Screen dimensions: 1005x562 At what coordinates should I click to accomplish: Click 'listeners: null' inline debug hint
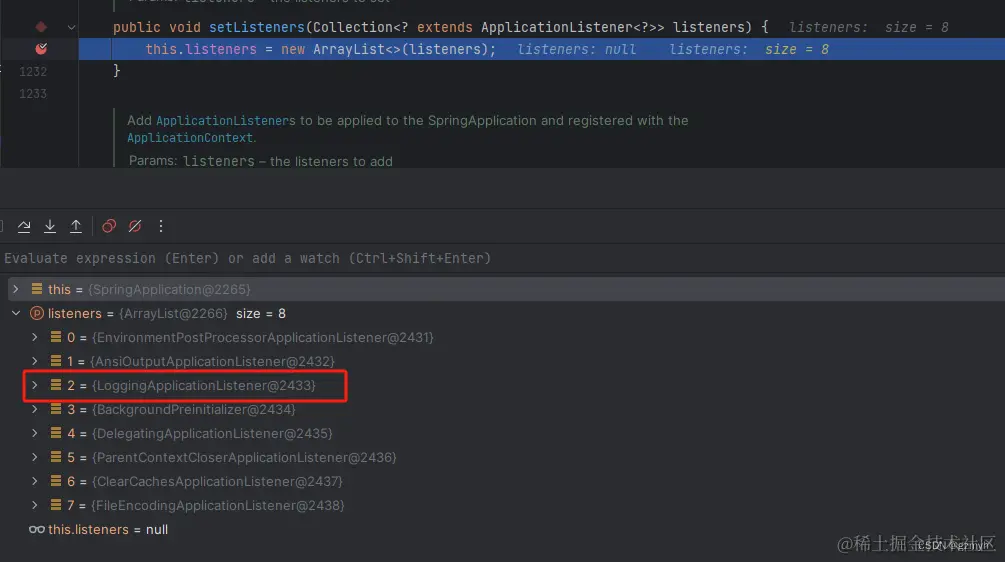point(577,49)
